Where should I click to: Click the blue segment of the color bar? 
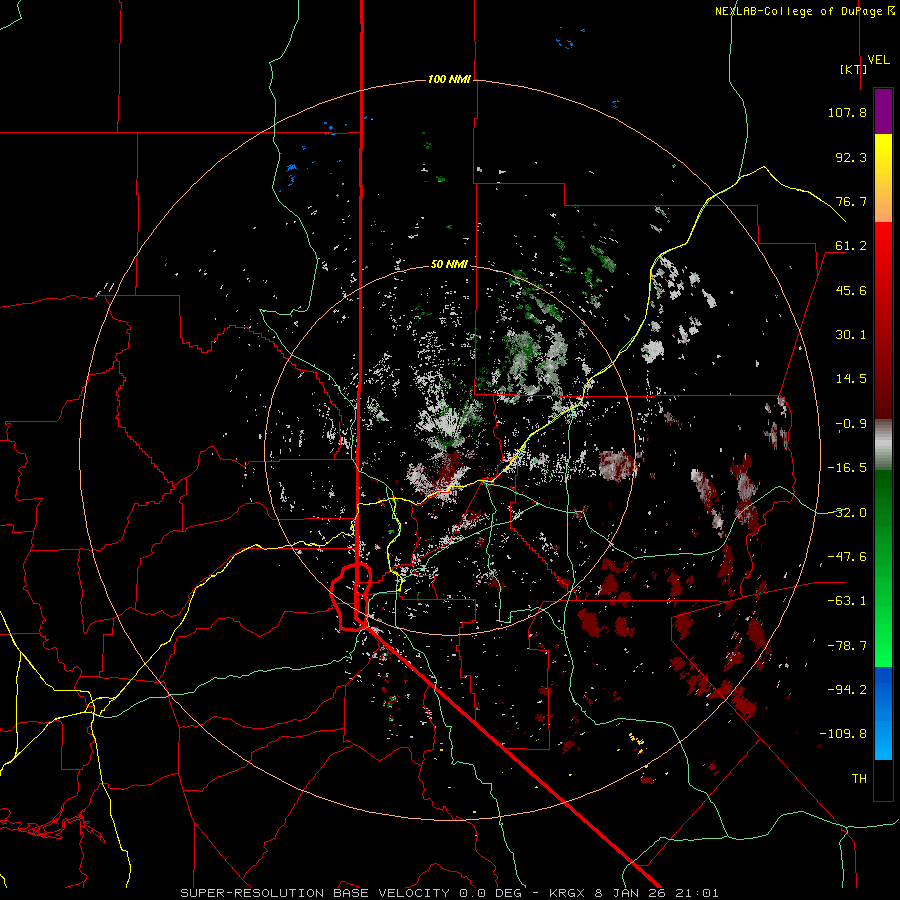(883, 713)
